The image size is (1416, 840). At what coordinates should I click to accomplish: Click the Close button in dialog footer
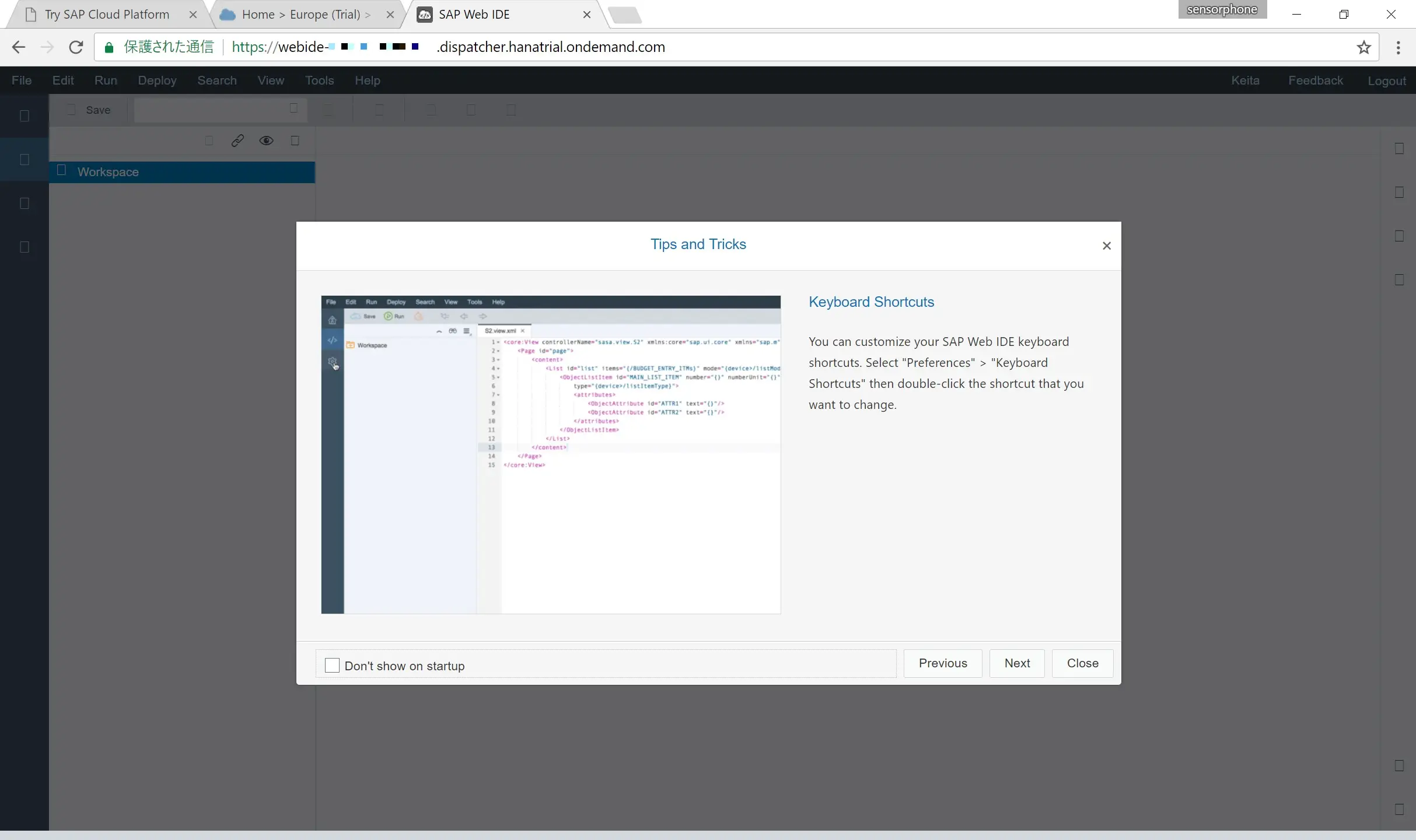coord(1082,663)
